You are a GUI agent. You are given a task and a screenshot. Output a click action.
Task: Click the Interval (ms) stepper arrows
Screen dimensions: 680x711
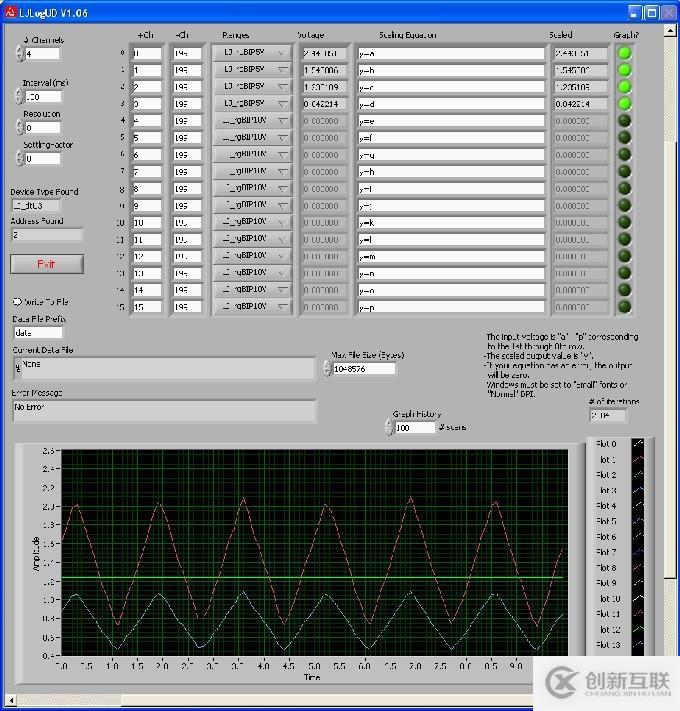19,97
